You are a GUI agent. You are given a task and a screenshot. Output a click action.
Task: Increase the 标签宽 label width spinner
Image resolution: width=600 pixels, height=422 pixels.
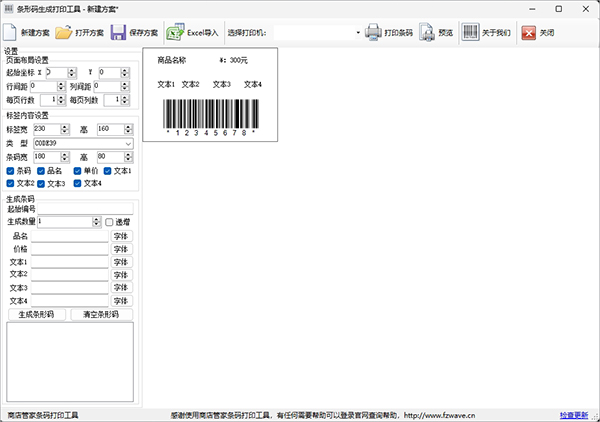click(66, 126)
